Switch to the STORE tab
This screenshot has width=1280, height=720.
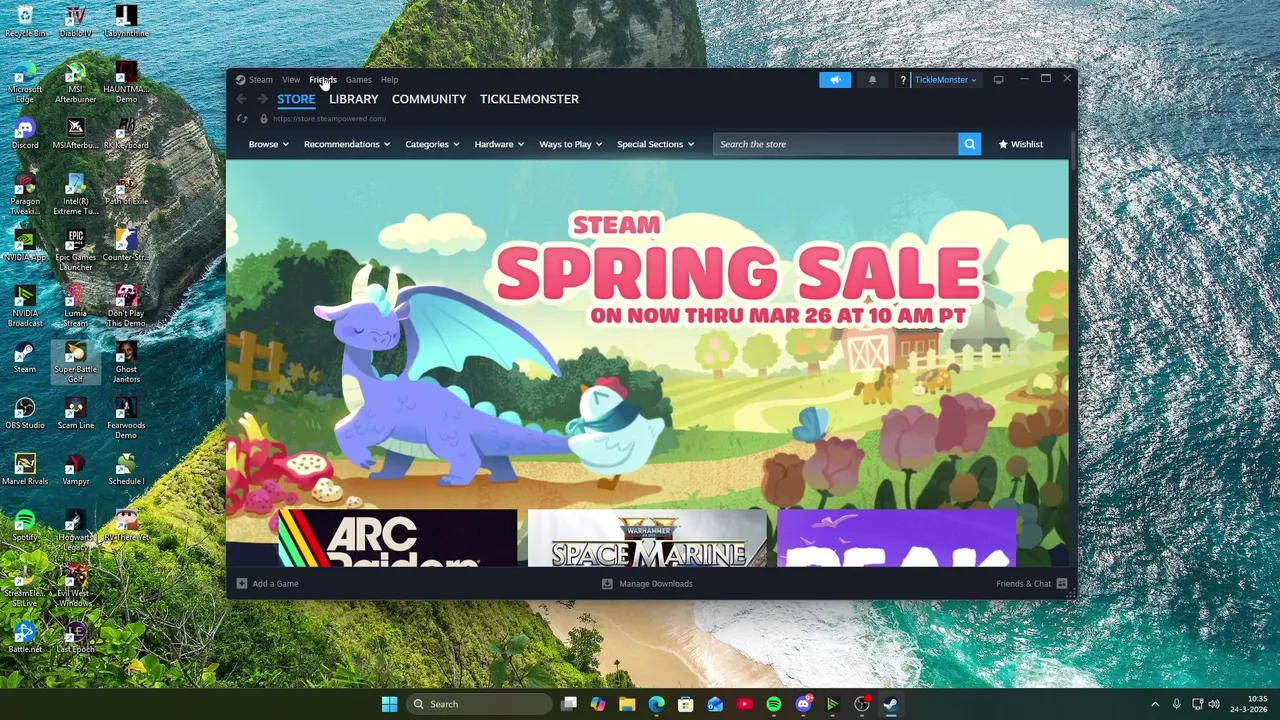296,99
